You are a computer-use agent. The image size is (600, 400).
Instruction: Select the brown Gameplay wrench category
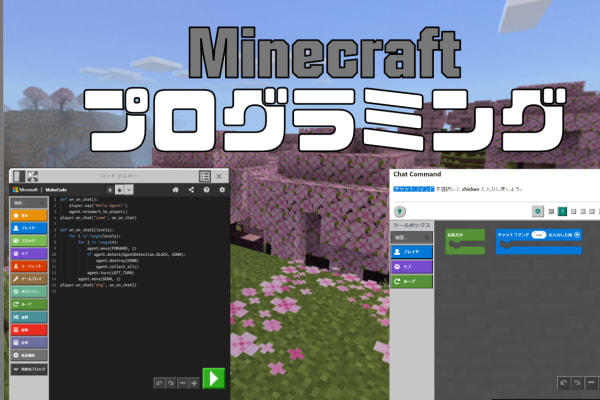coord(29,279)
